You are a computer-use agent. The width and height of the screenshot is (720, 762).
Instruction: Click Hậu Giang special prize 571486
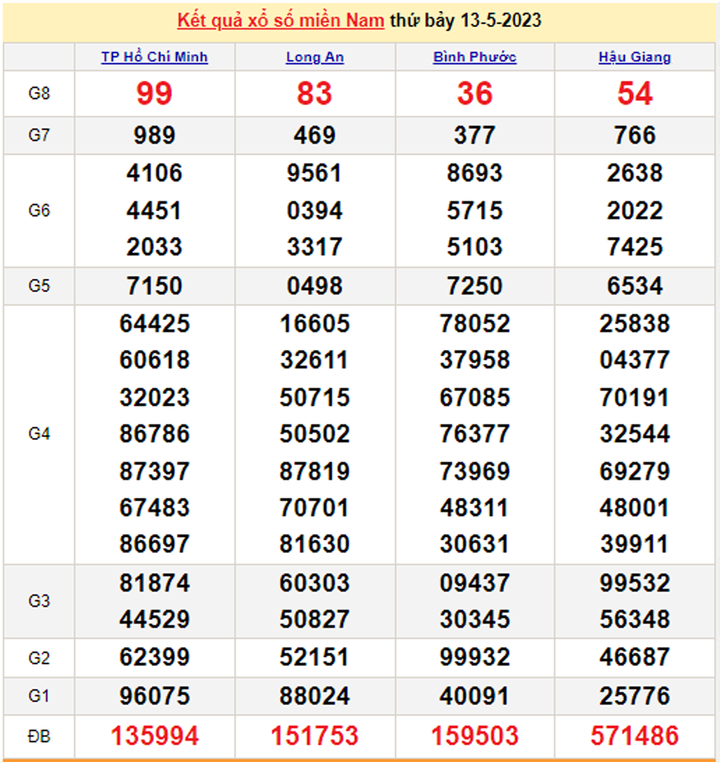pos(634,737)
